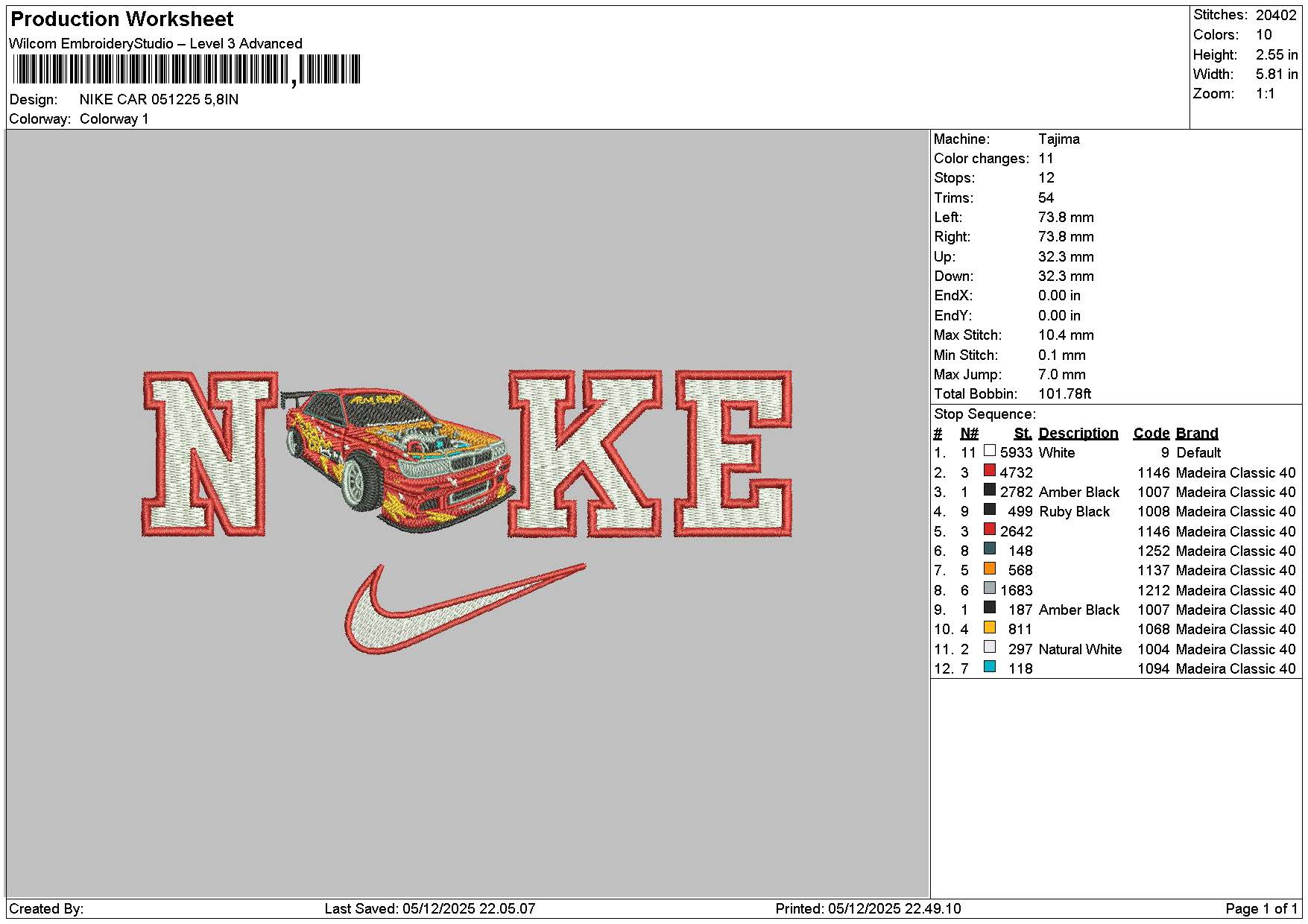1308x924 pixels.
Task: Click the Colors value 10
Action: pos(1263,35)
